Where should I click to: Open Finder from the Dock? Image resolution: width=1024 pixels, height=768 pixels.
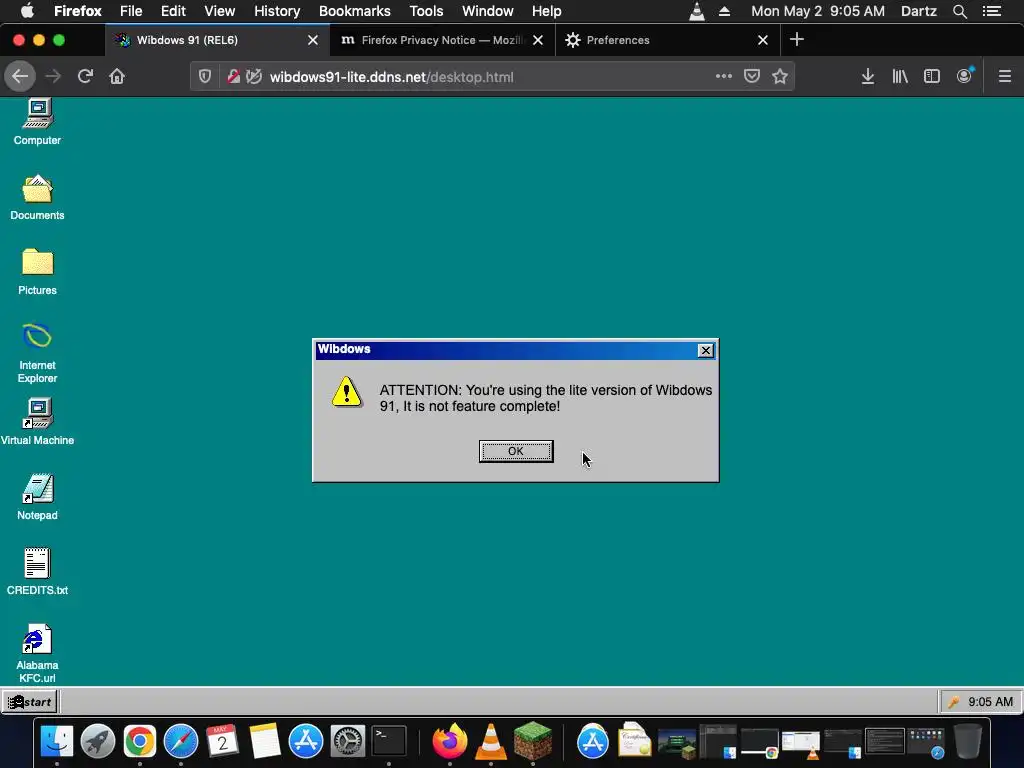click(x=57, y=742)
